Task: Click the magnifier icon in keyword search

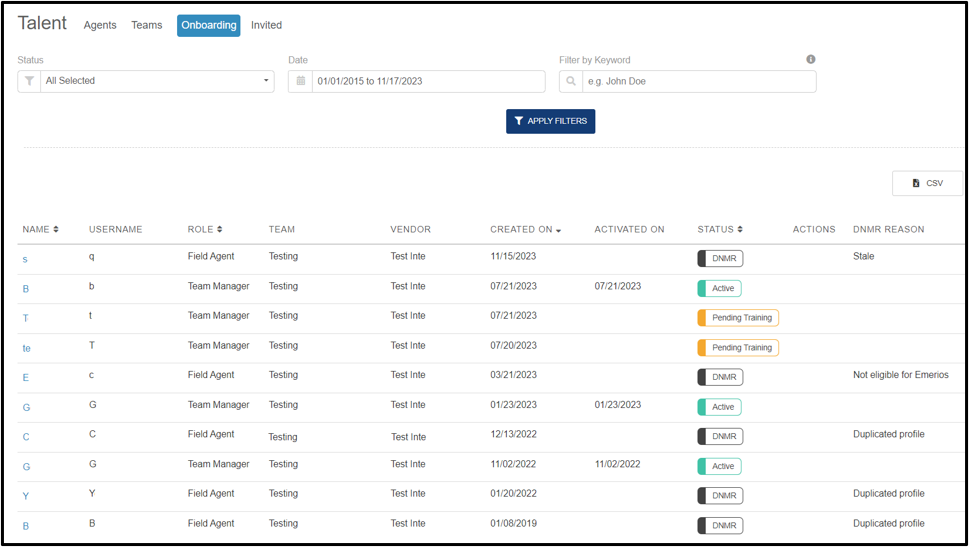Action: 571,81
